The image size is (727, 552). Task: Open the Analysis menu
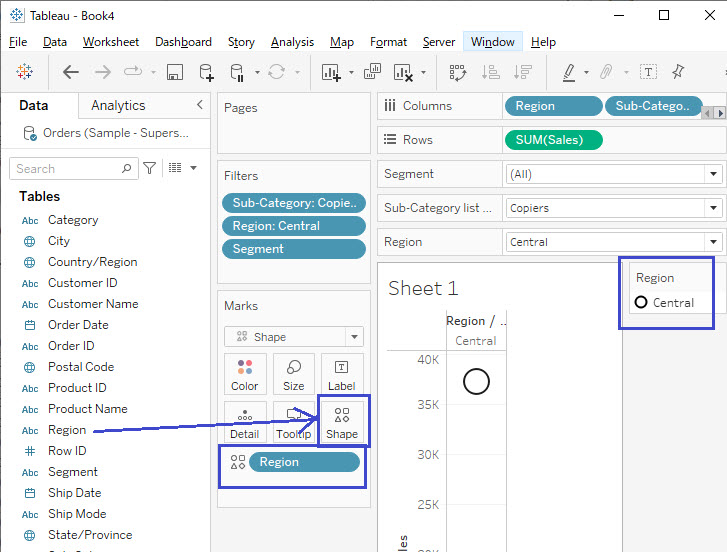pyautogui.click(x=292, y=42)
